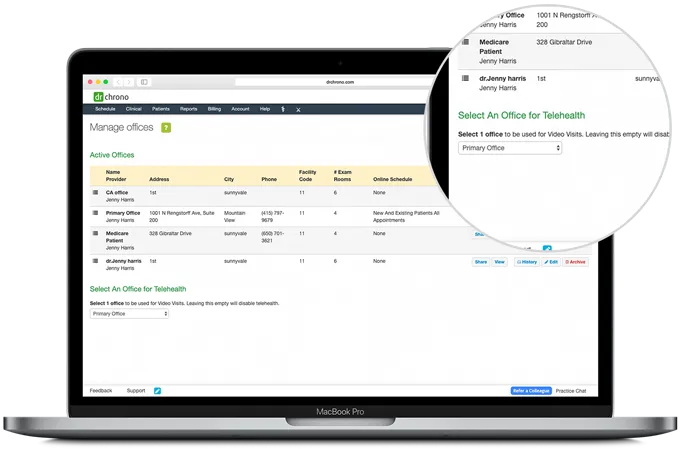Click Edit for dr.Jenny harris office

click(551, 262)
